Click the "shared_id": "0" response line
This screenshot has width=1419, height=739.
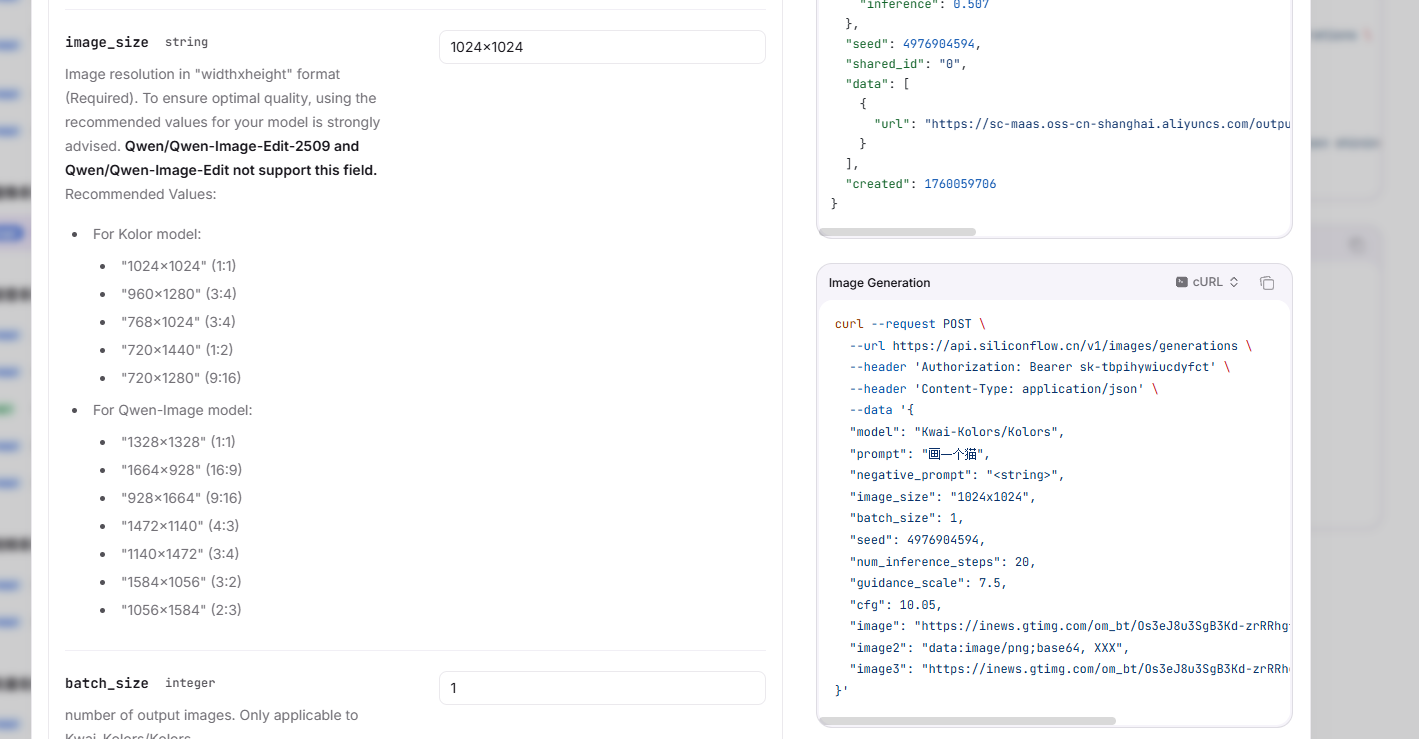907,64
